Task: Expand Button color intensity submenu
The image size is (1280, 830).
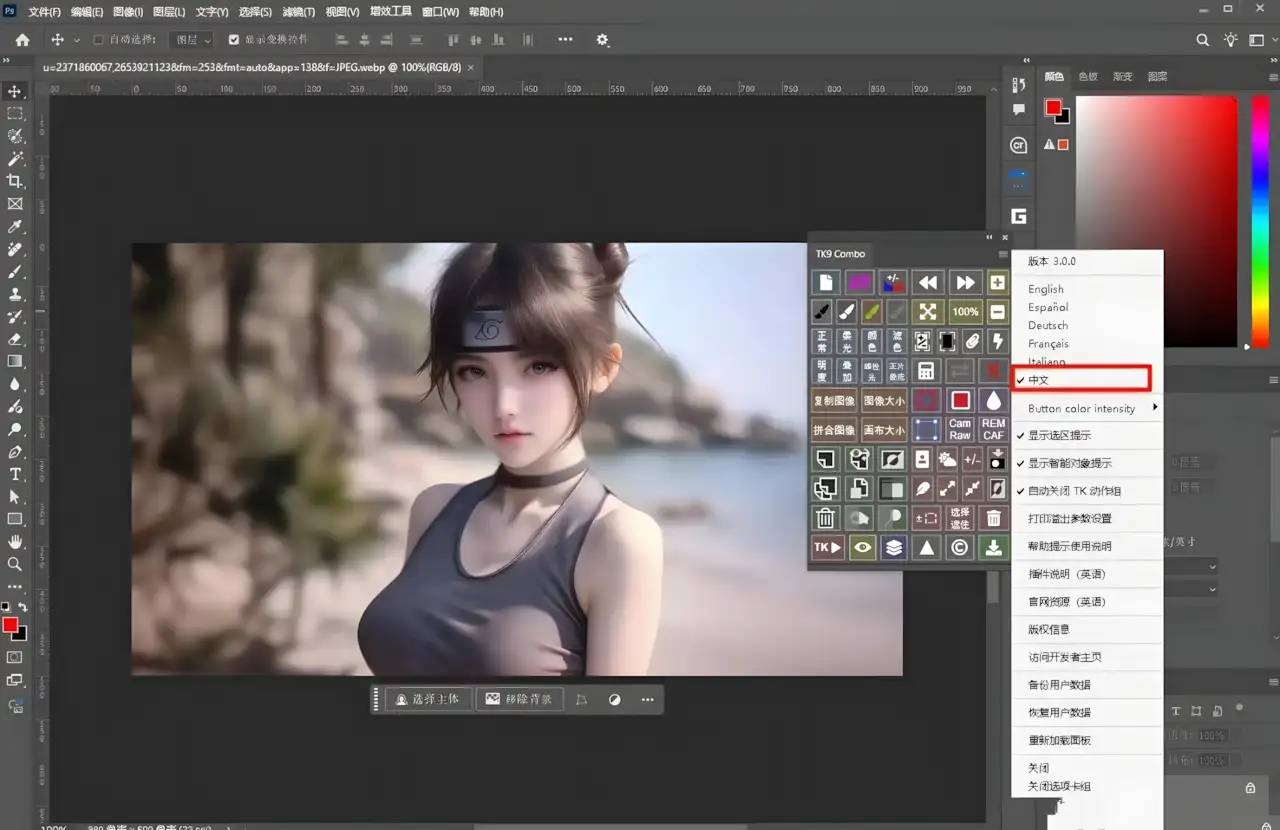Action: click(1088, 408)
